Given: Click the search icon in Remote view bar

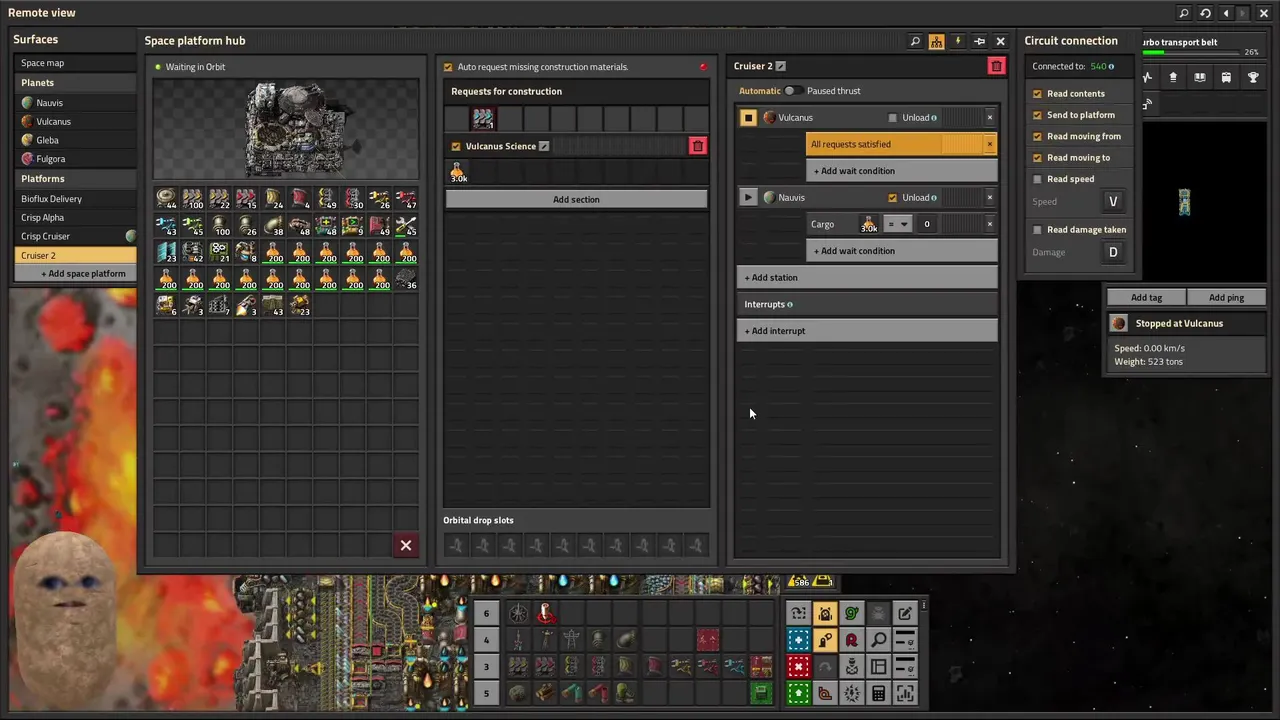Looking at the screenshot, I should coord(1184,13).
